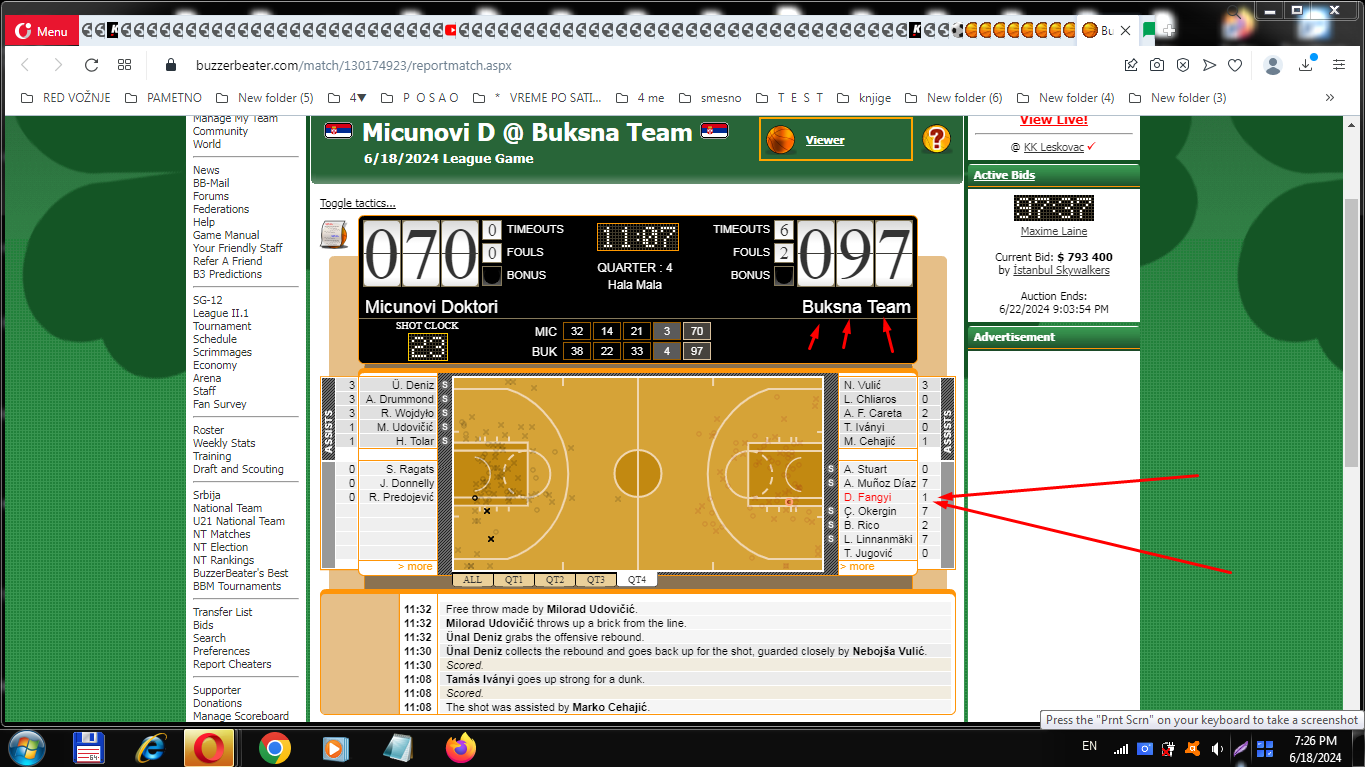Select player N. Vulić in roster

[x=863, y=385]
